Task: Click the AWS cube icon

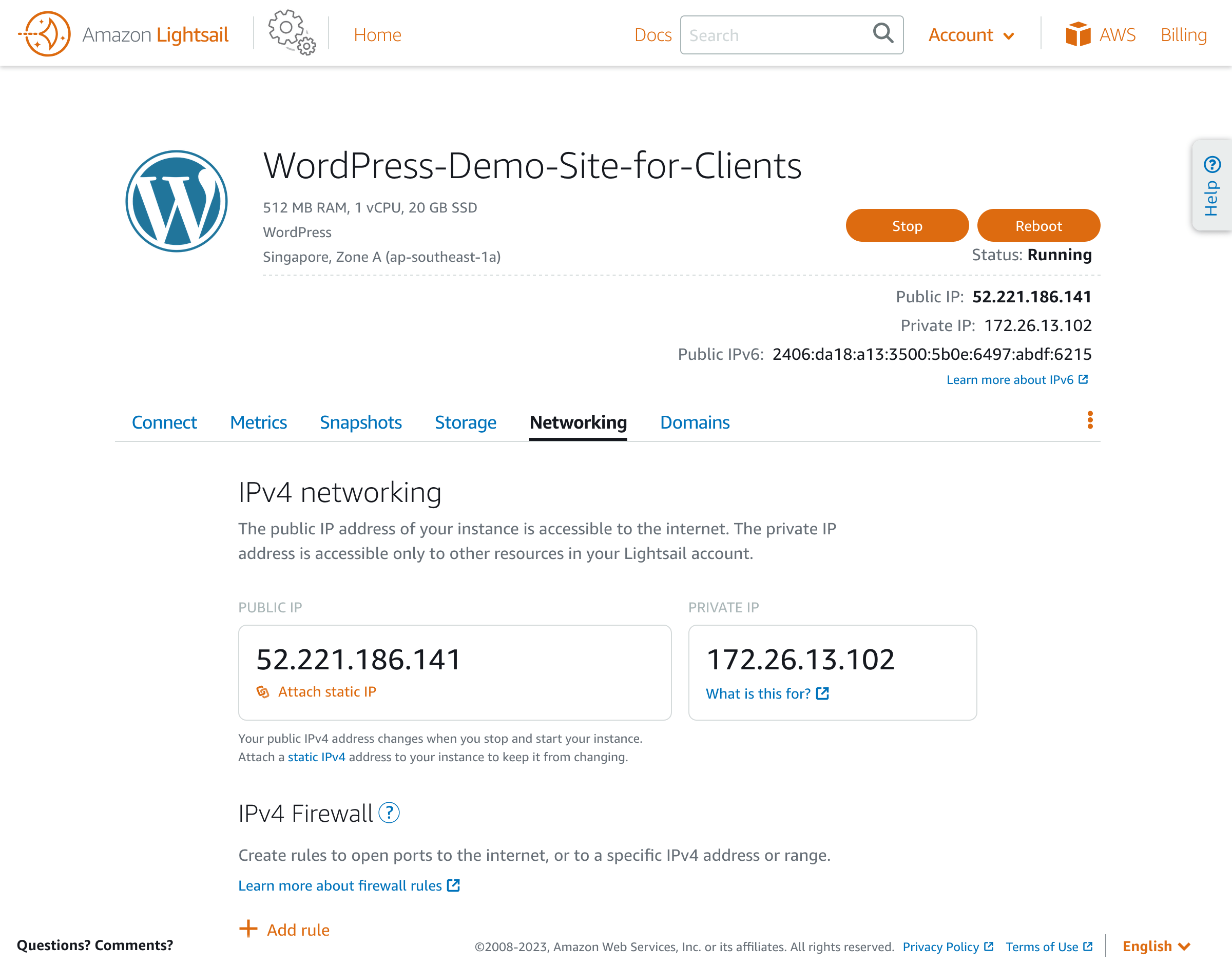Action: (x=1079, y=34)
